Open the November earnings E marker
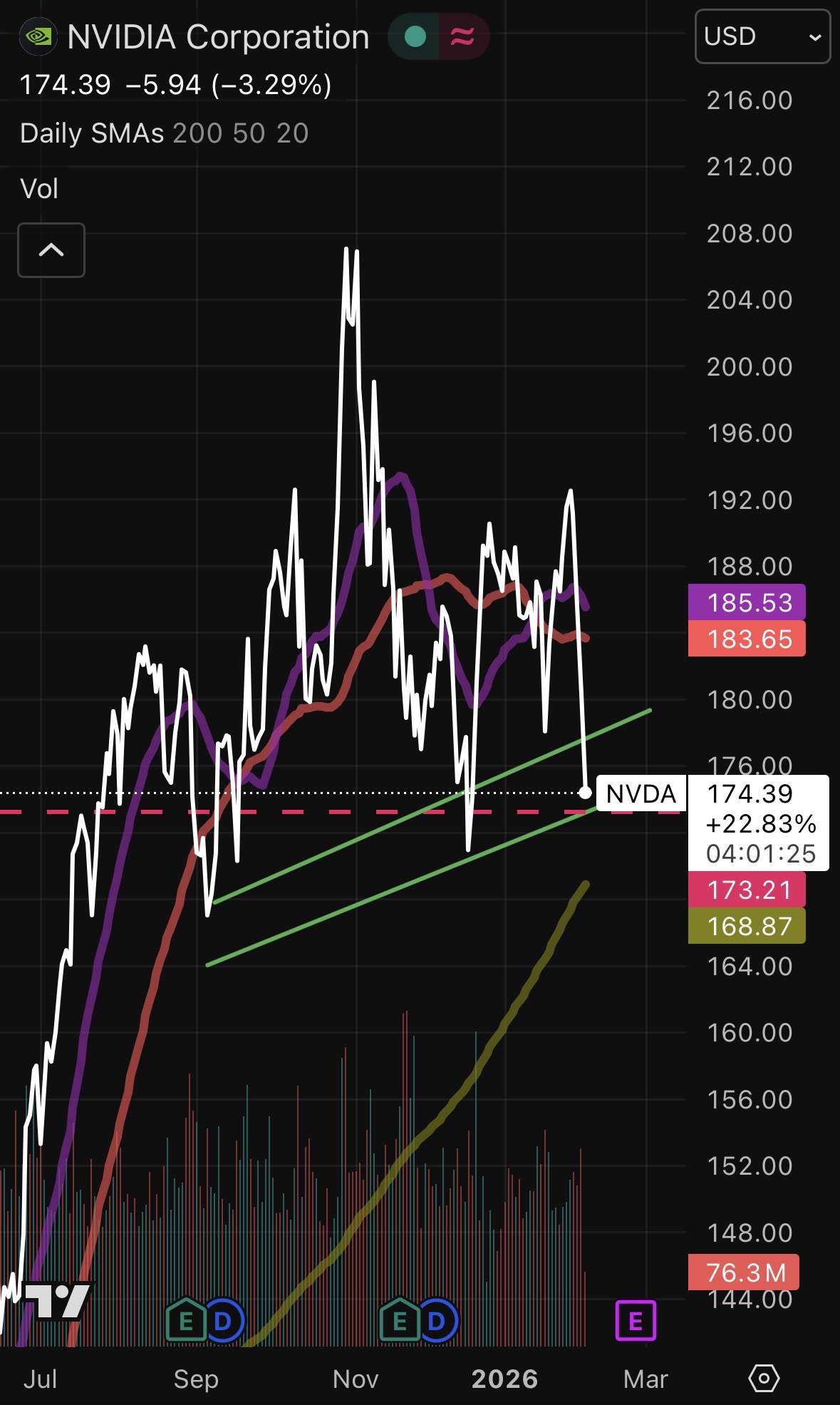Screen dimensions: 840x1405 (x=400, y=1320)
